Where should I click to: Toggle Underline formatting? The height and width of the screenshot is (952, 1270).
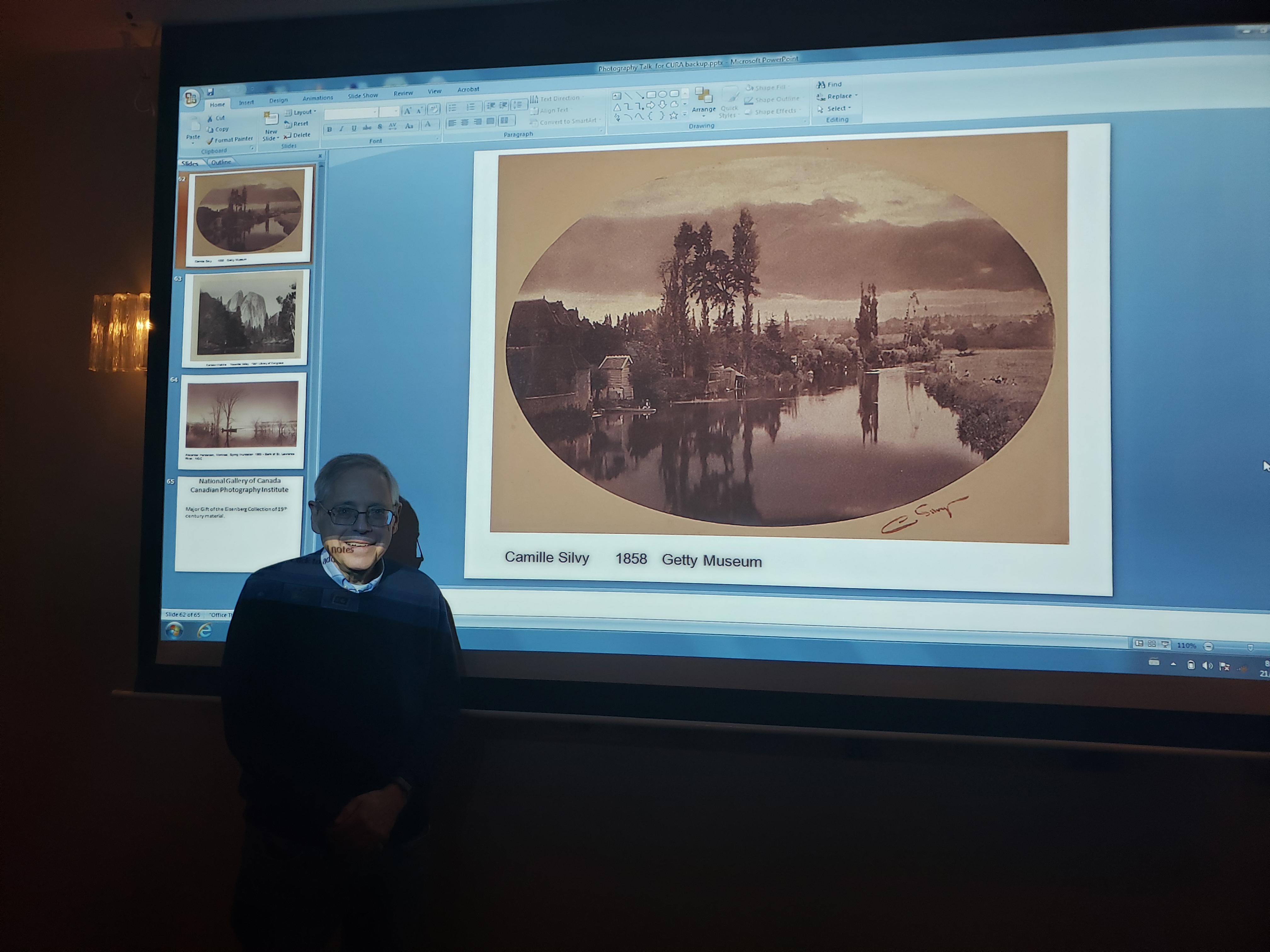[x=354, y=128]
